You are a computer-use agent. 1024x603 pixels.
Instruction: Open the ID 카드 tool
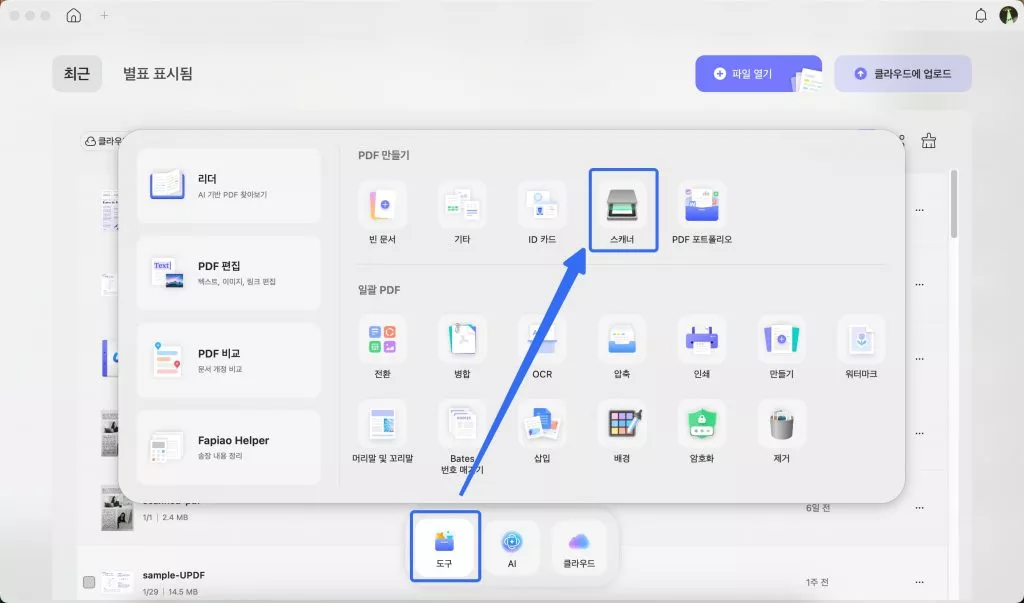click(x=542, y=213)
